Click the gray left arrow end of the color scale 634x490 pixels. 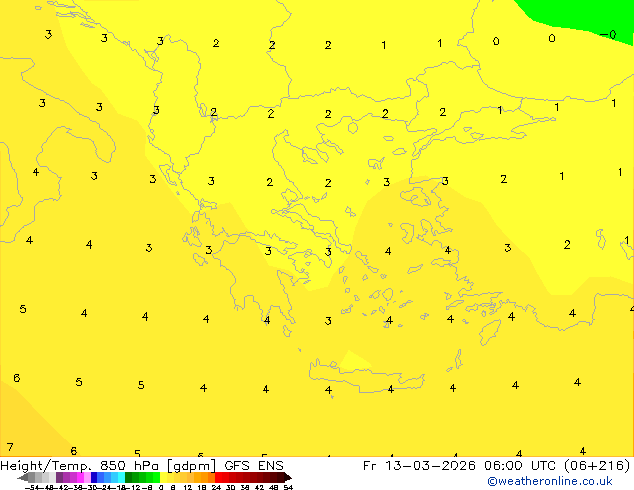[23, 477]
